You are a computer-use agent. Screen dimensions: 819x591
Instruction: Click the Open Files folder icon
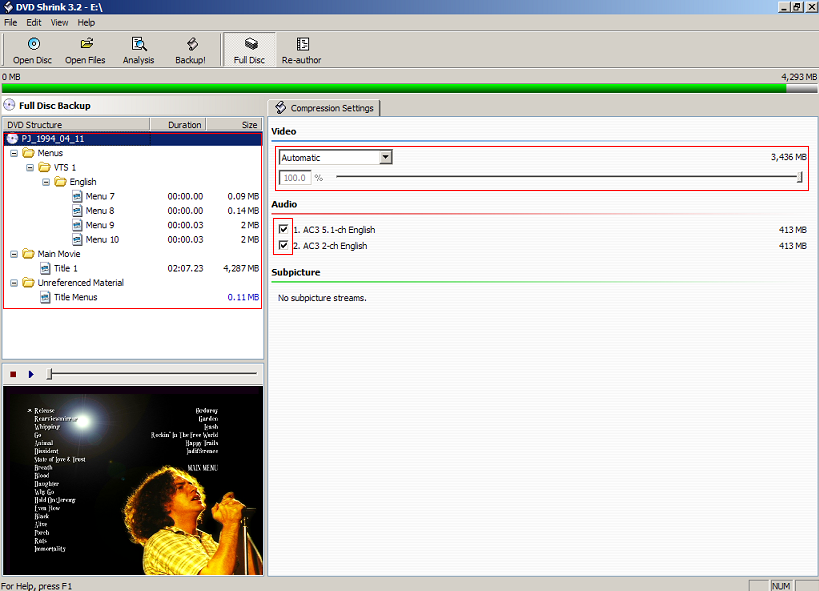[x=86, y=45]
